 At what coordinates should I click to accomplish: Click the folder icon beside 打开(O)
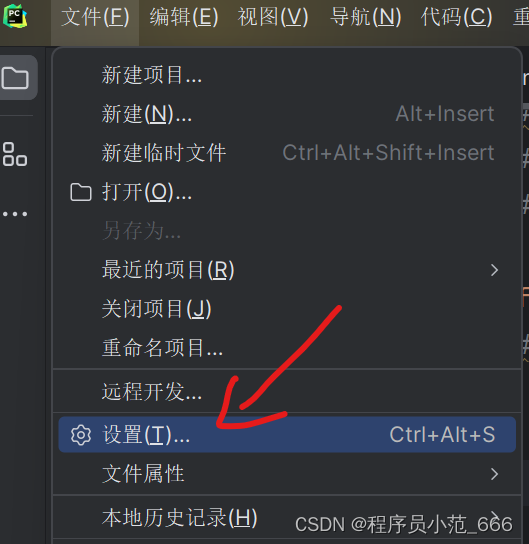[81, 192]
